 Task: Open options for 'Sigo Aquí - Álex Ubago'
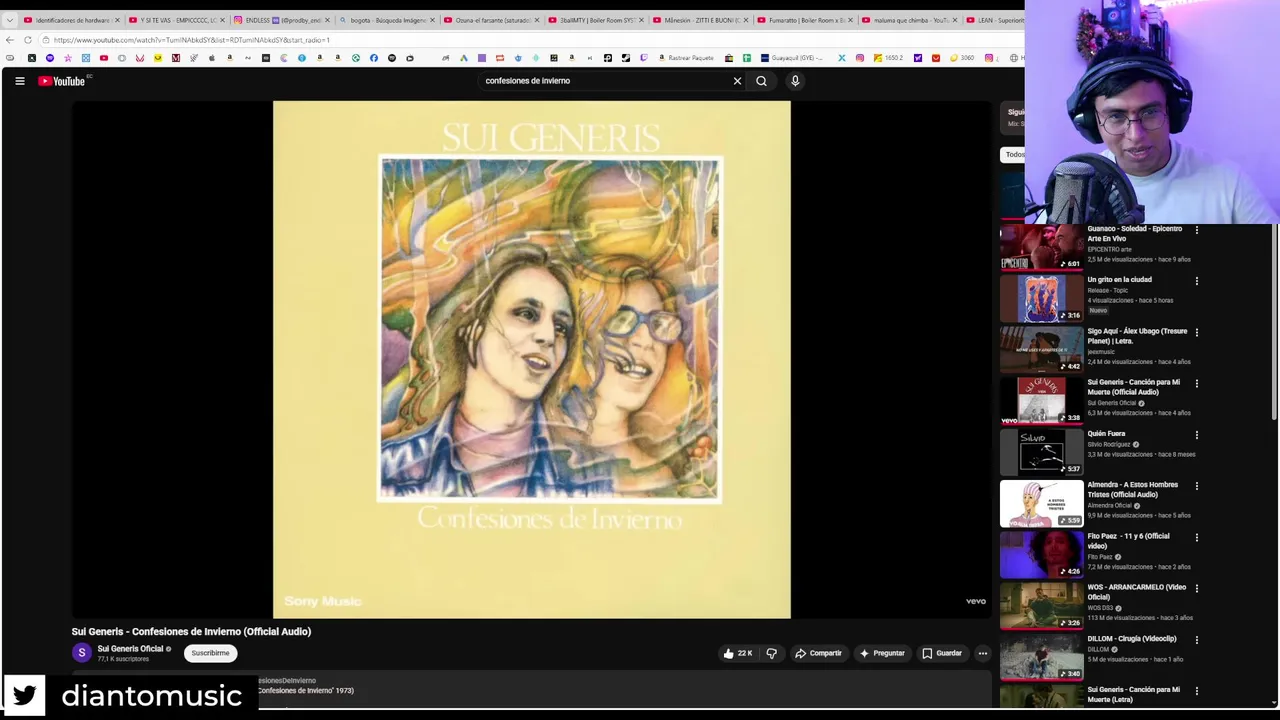(x=1196, y=332)
